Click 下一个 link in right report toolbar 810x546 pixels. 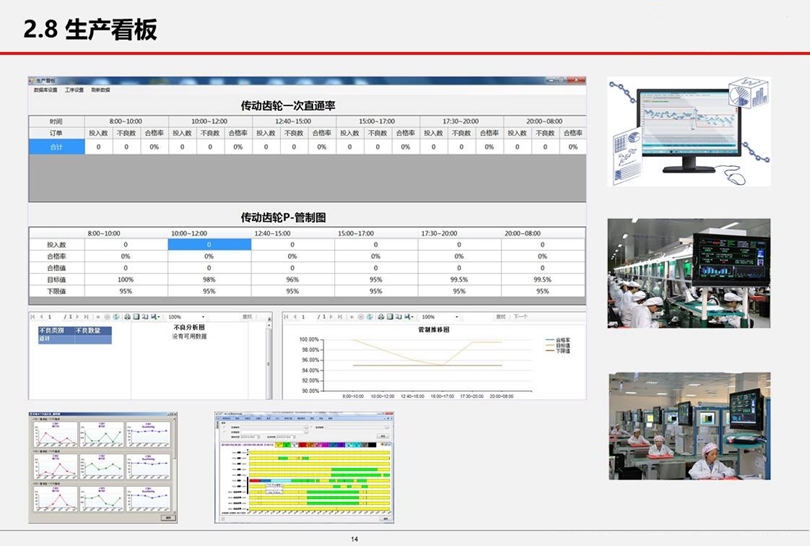[520, 317]
